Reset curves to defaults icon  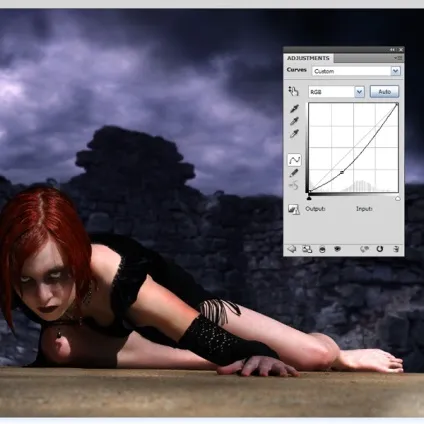click(380, 249)
